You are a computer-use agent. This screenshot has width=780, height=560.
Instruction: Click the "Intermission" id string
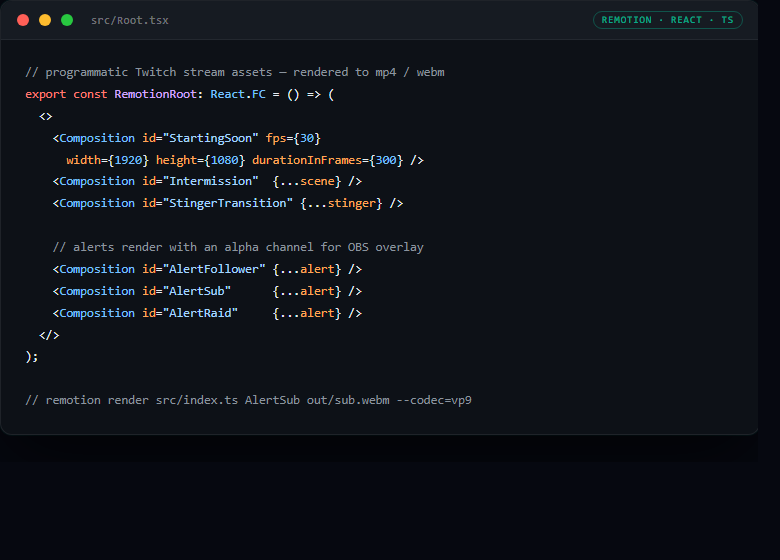click(210, 181)
